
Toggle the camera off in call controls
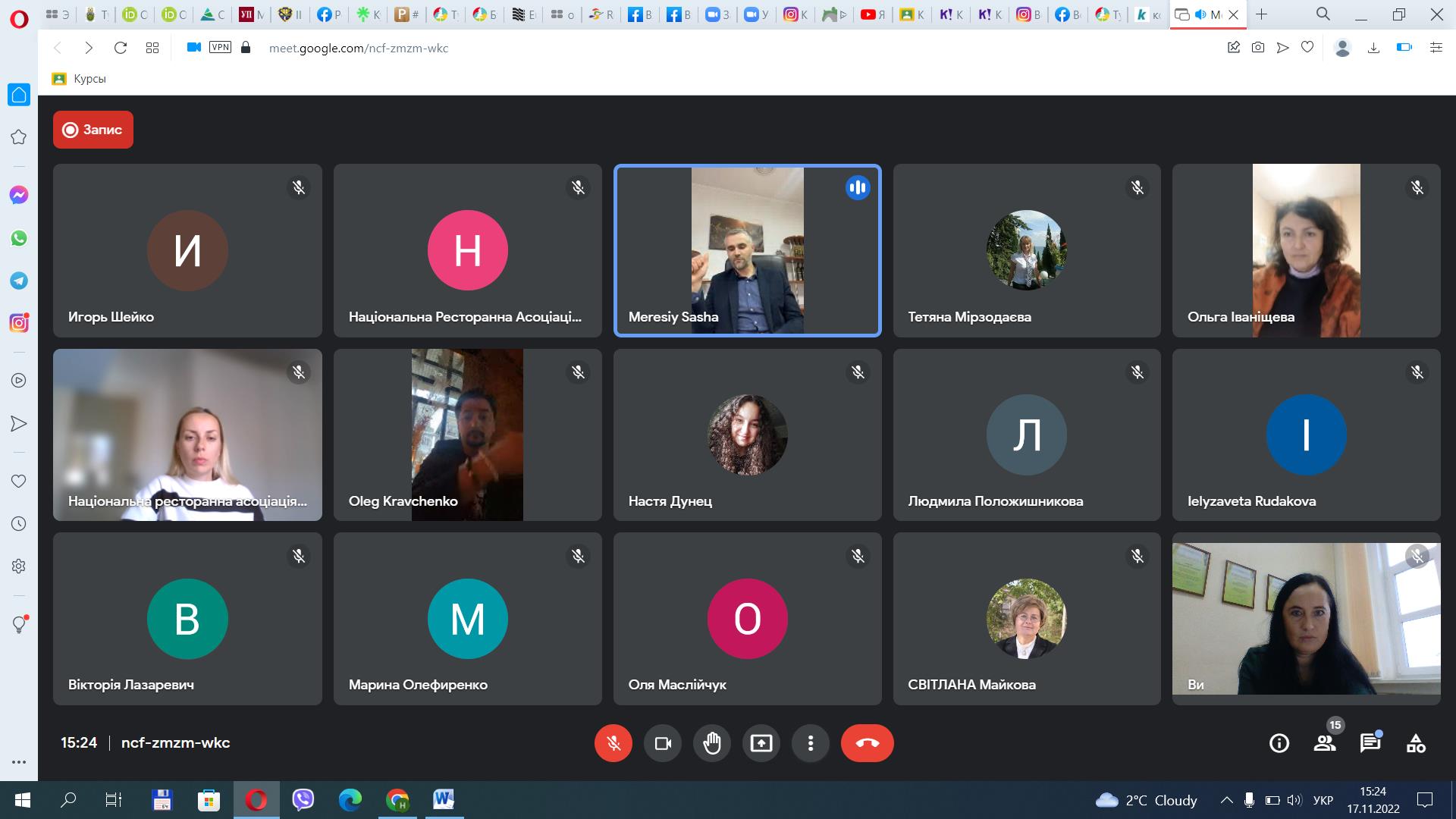663,743
